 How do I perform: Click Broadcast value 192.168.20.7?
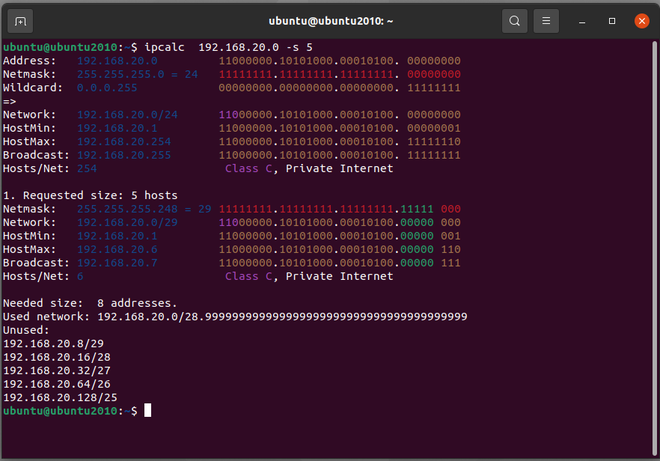click(x=117, y=263)
